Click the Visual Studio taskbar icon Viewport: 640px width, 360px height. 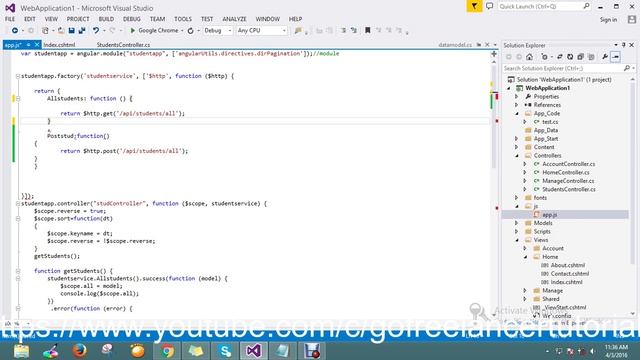click(x=253, y=351)
